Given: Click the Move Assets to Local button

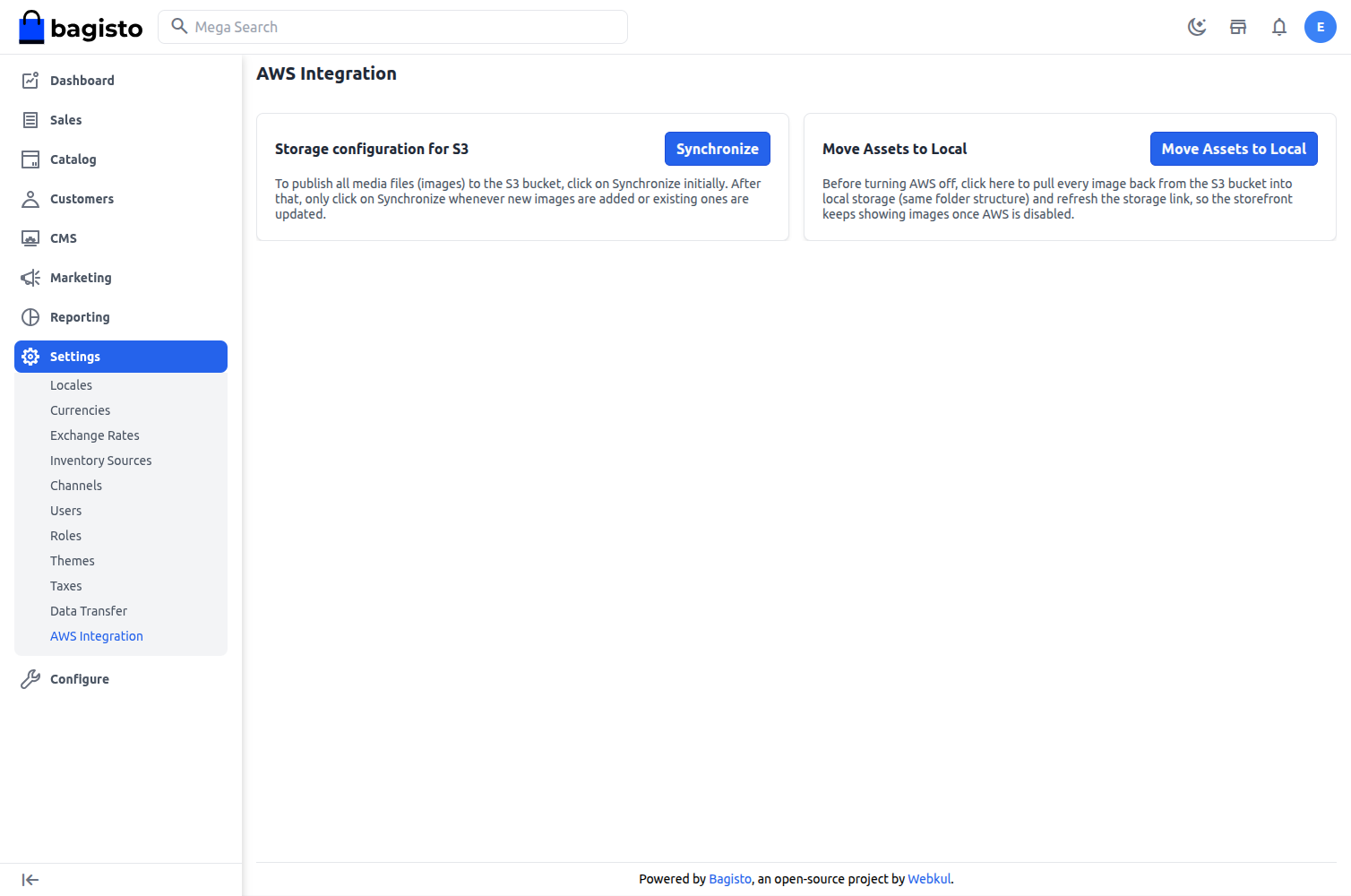Looking at the screenshot, I should click(1234, 149).
